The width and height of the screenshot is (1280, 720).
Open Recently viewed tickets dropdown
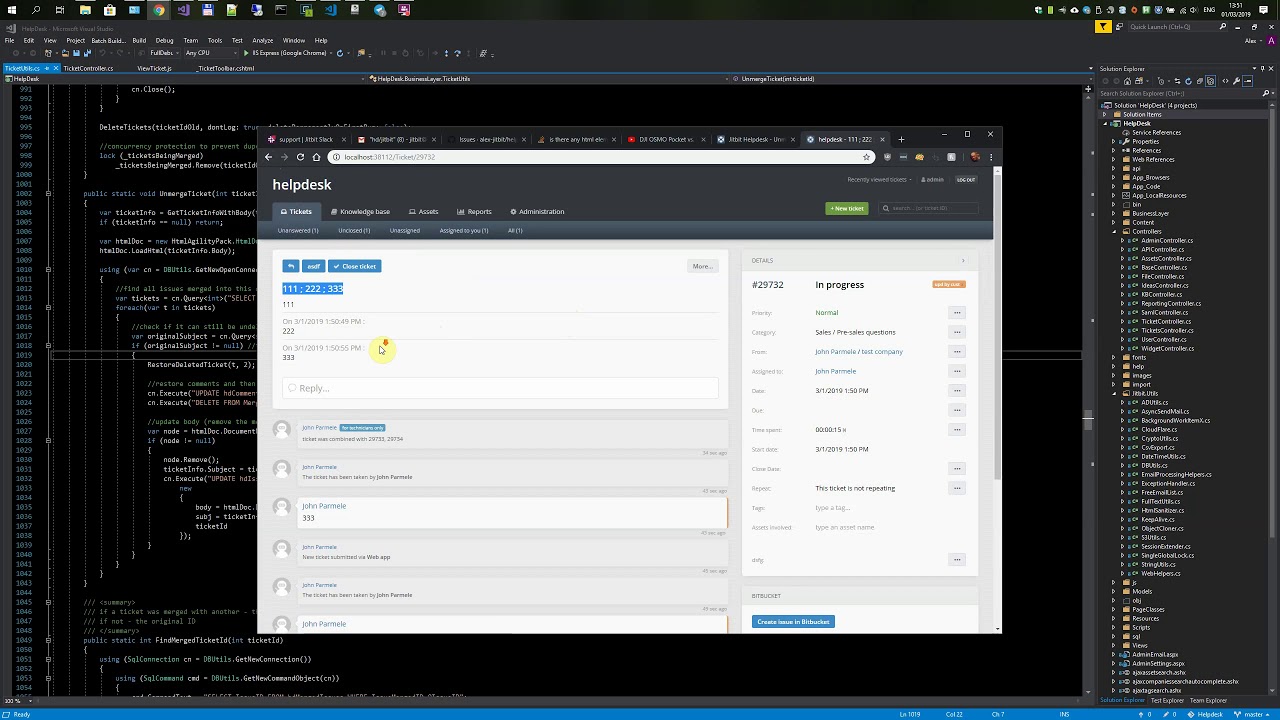(x=879, y=179)
